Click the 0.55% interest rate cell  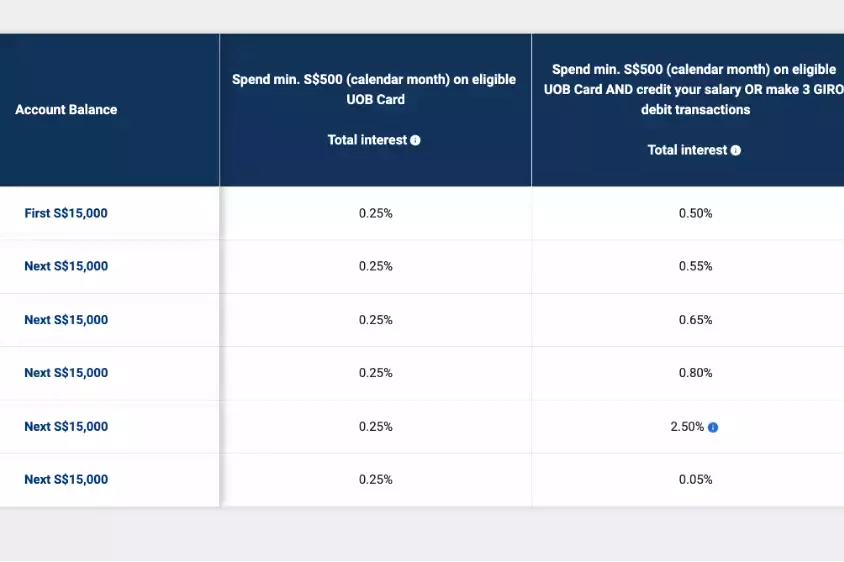(695, 266)
